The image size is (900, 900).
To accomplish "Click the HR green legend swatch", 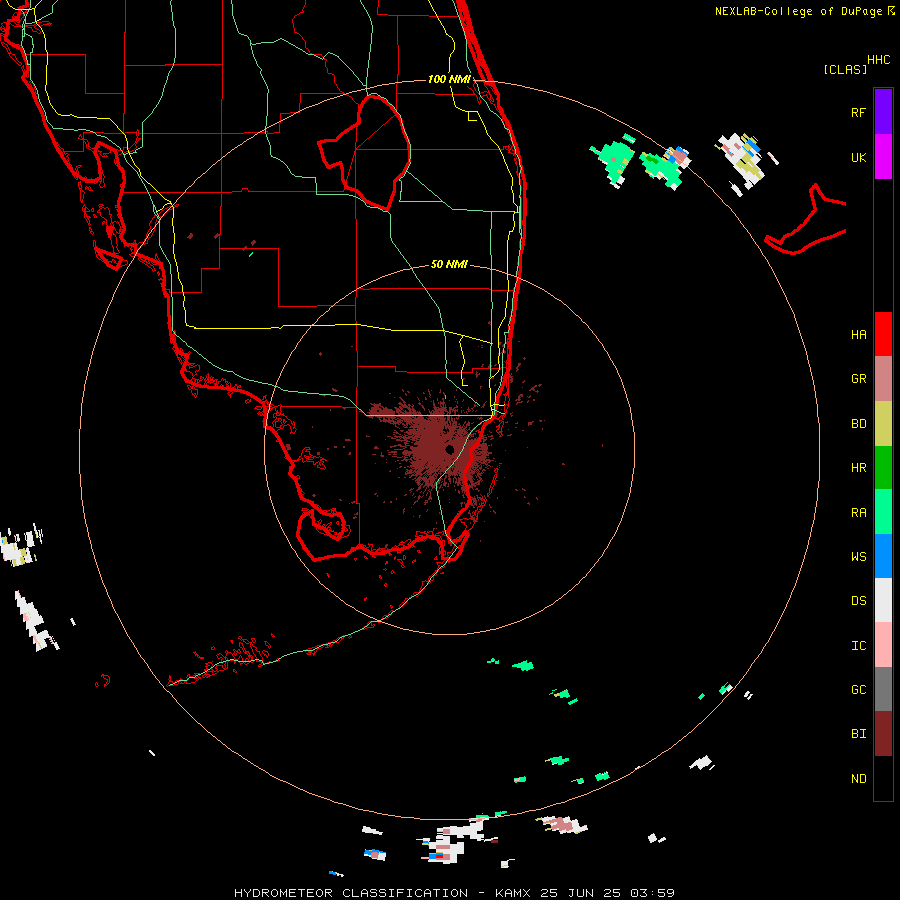I will [883, 468].
